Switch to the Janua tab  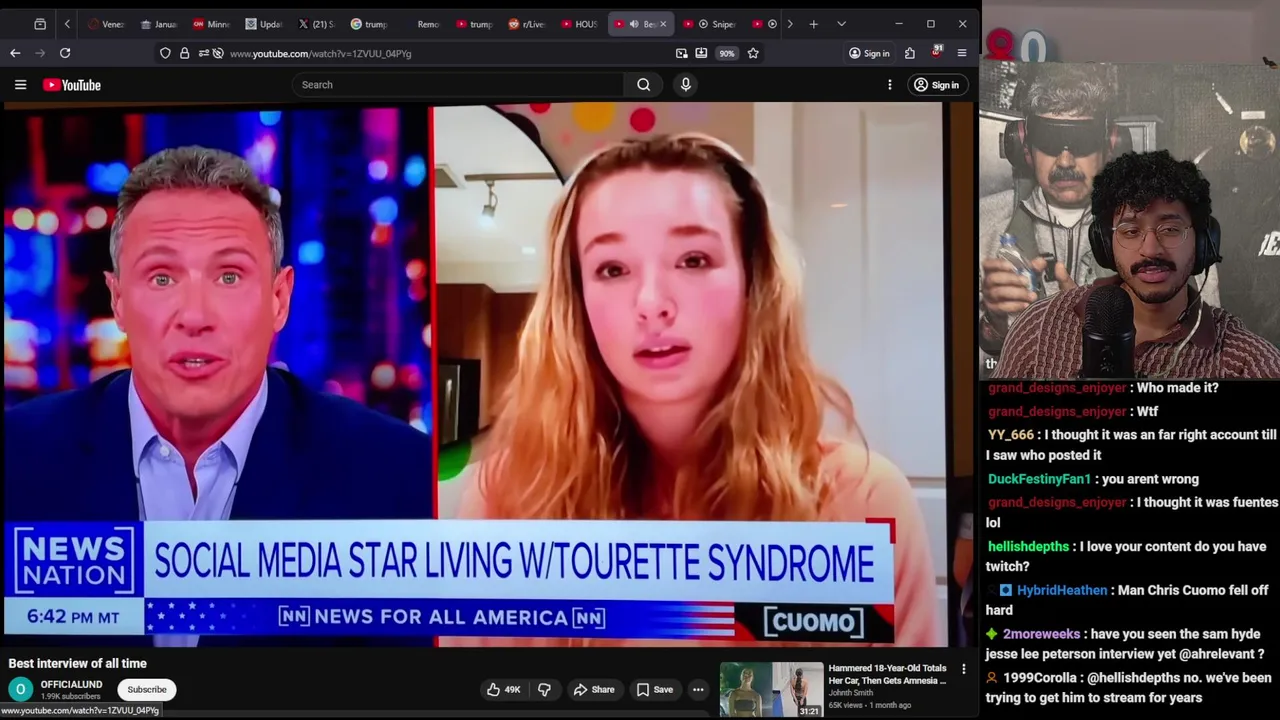point(159,24)
